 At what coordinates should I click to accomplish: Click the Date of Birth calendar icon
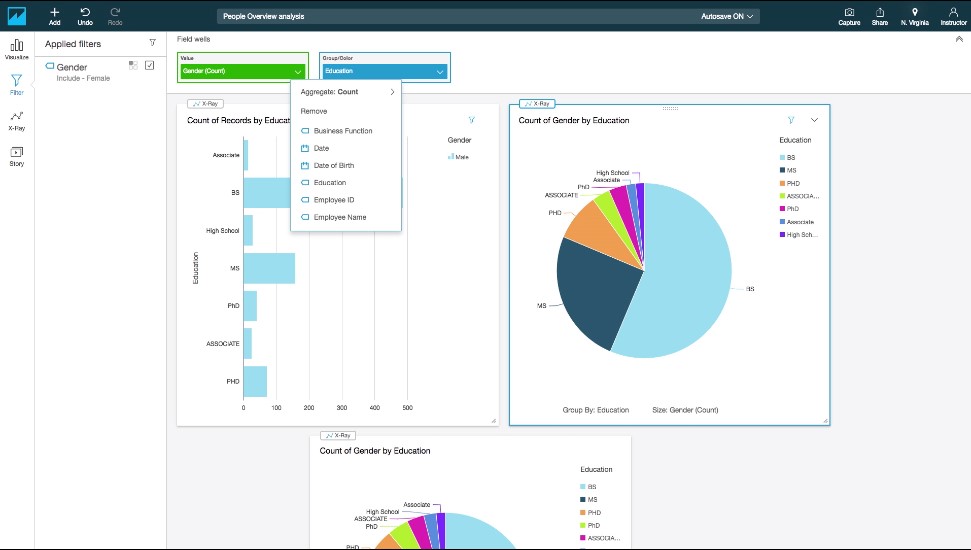point(305,165)
